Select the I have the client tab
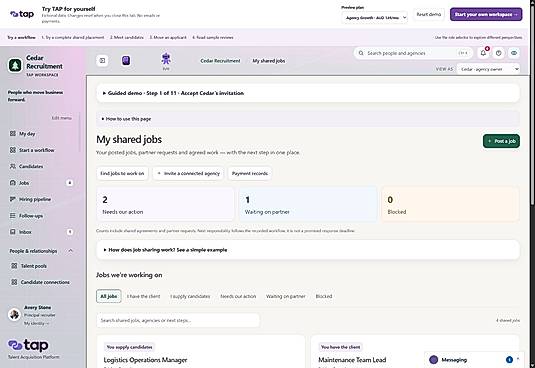Screen dimensions: 535x368 pos(143,296)
